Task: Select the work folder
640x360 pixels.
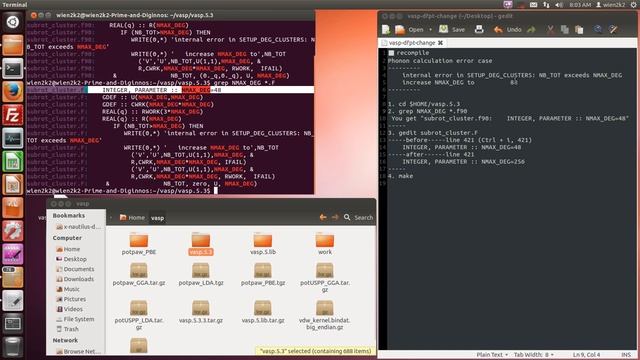Action: [325, 244]
